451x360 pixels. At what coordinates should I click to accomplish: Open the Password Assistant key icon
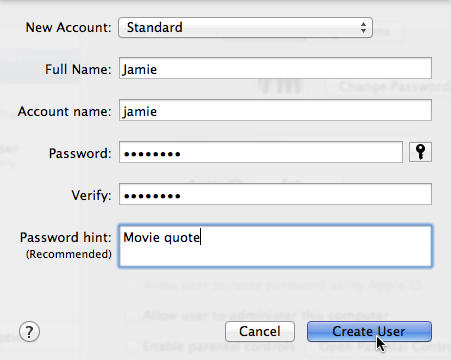pos(420,152)
